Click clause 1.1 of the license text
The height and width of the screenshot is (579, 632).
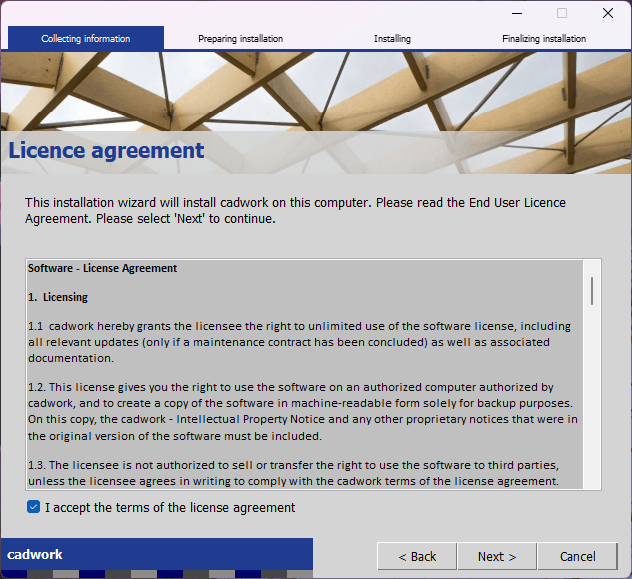pyautogui.click(x=299, y=342)
